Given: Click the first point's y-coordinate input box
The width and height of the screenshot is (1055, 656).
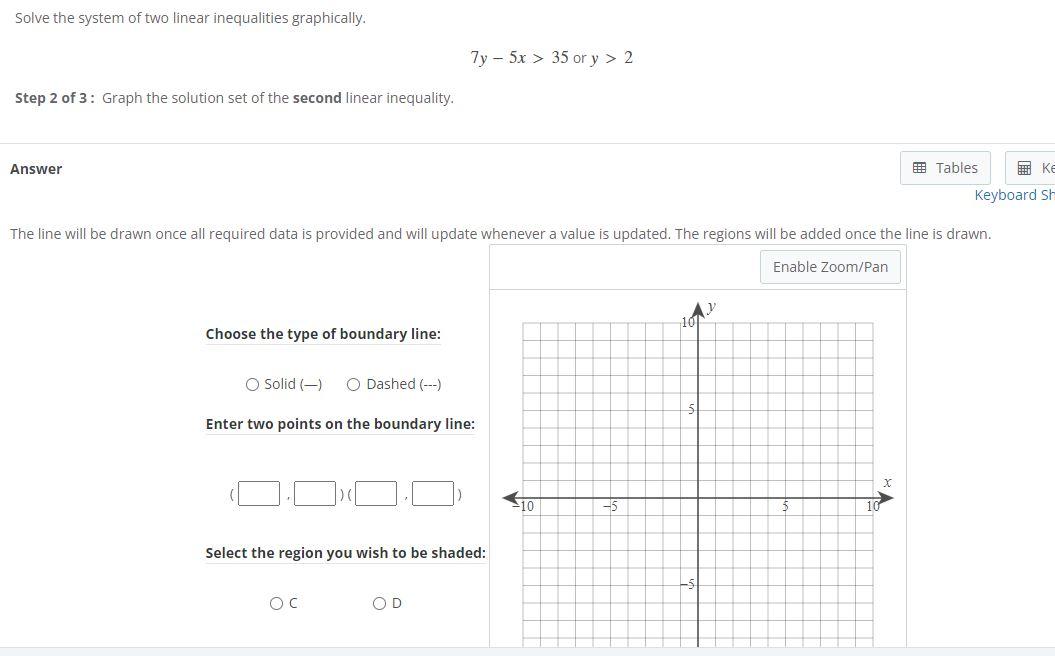Looking at the screenshot, I should tap(314, 492).
